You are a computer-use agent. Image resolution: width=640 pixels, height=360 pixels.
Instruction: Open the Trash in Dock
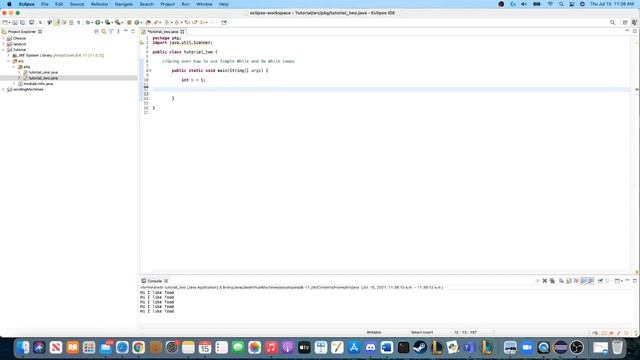click(x=617, y=347)
